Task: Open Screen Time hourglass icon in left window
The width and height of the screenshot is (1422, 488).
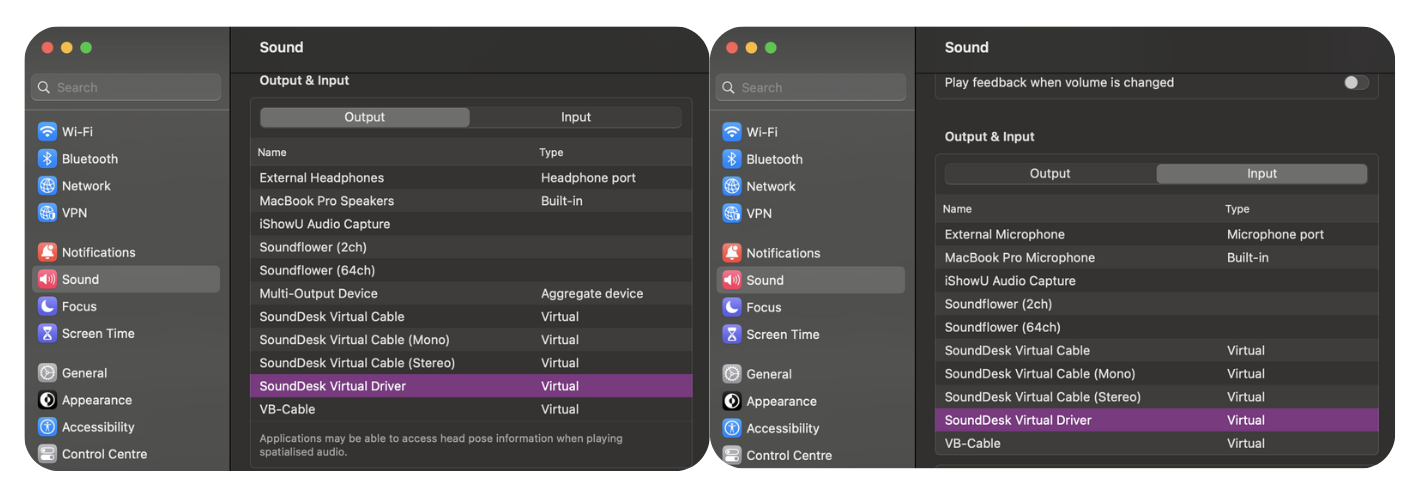Action: pos(47,333)
